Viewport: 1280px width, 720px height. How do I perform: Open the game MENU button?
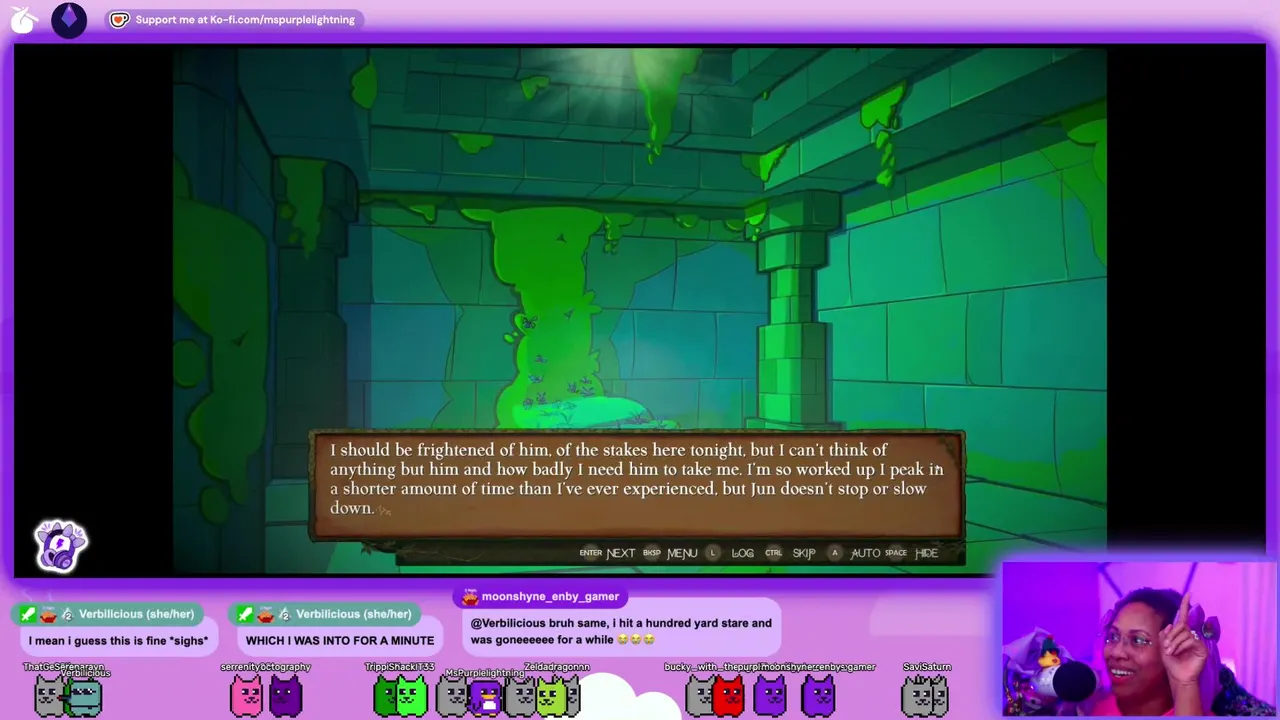click(682, 553)
